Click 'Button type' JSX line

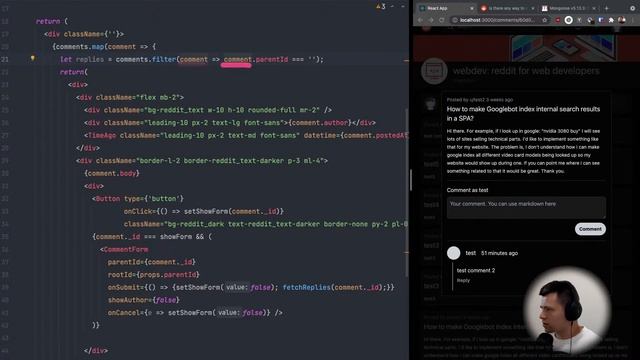point(138,199)
